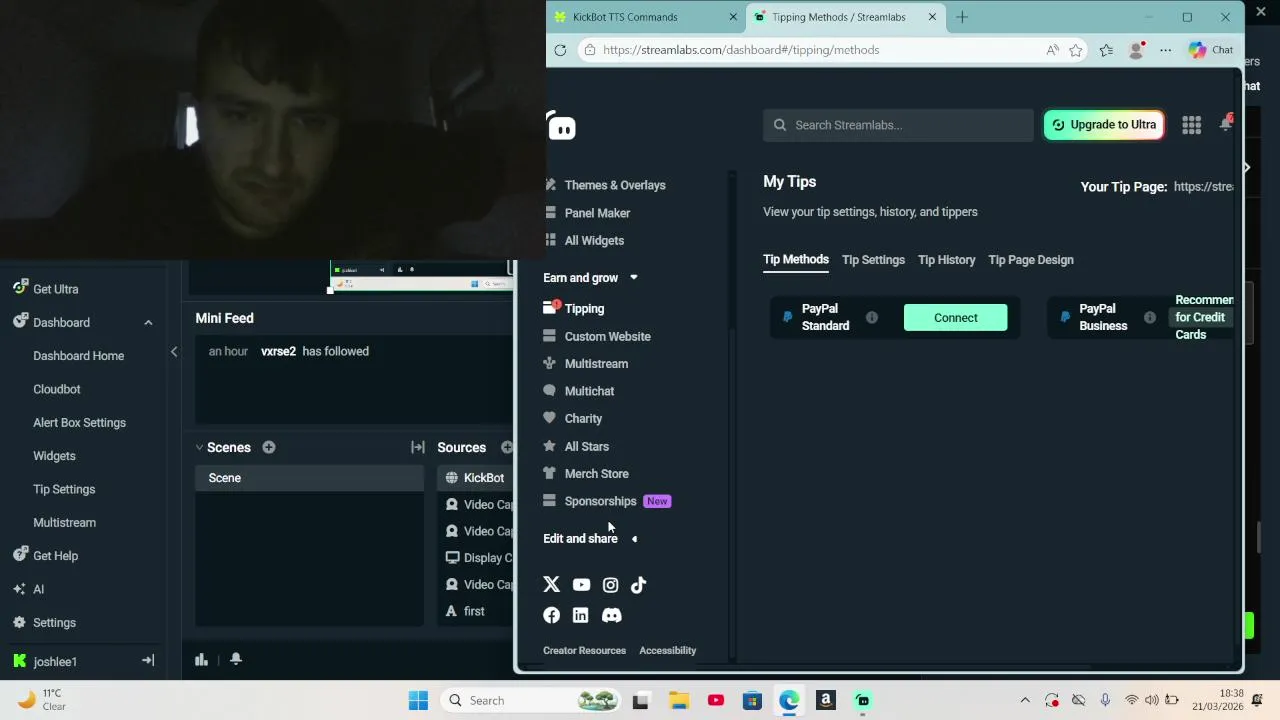Expand the Edit and share section
This screenshot has width=1280, height=720.
(634, 539)
